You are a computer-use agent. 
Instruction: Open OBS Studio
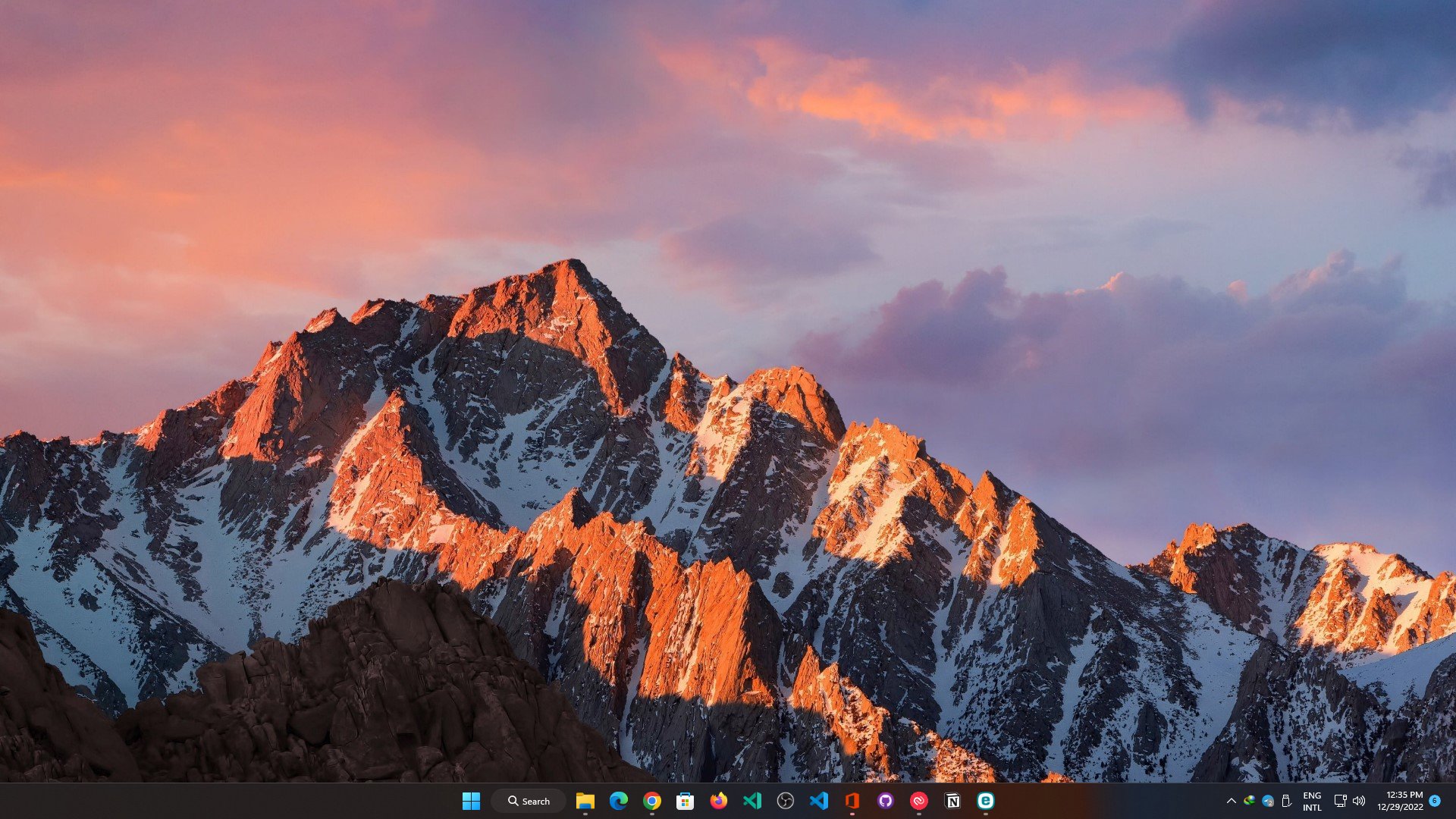tap(785, 801)
